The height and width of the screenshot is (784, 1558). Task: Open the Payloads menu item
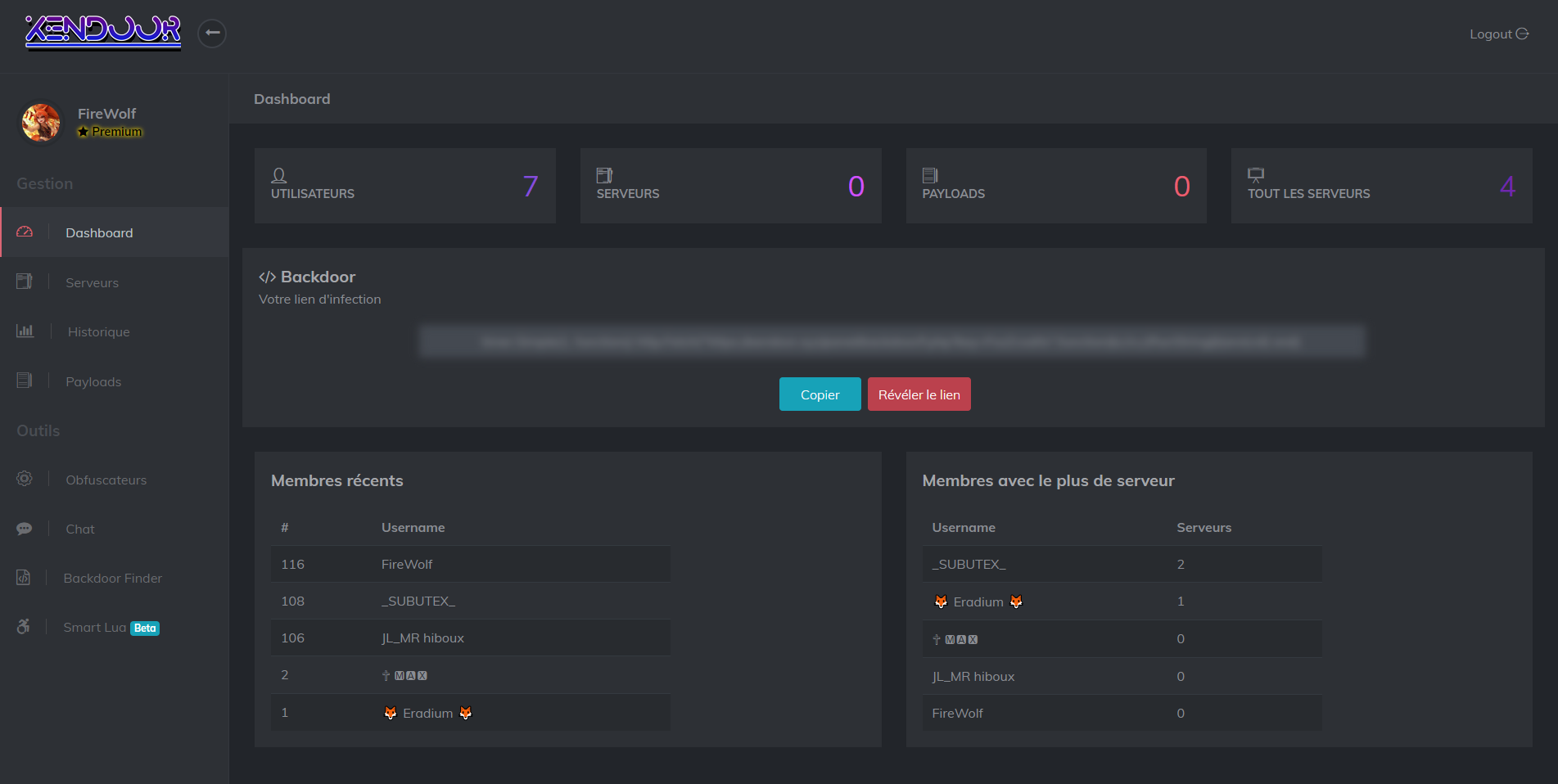point(93,382)
